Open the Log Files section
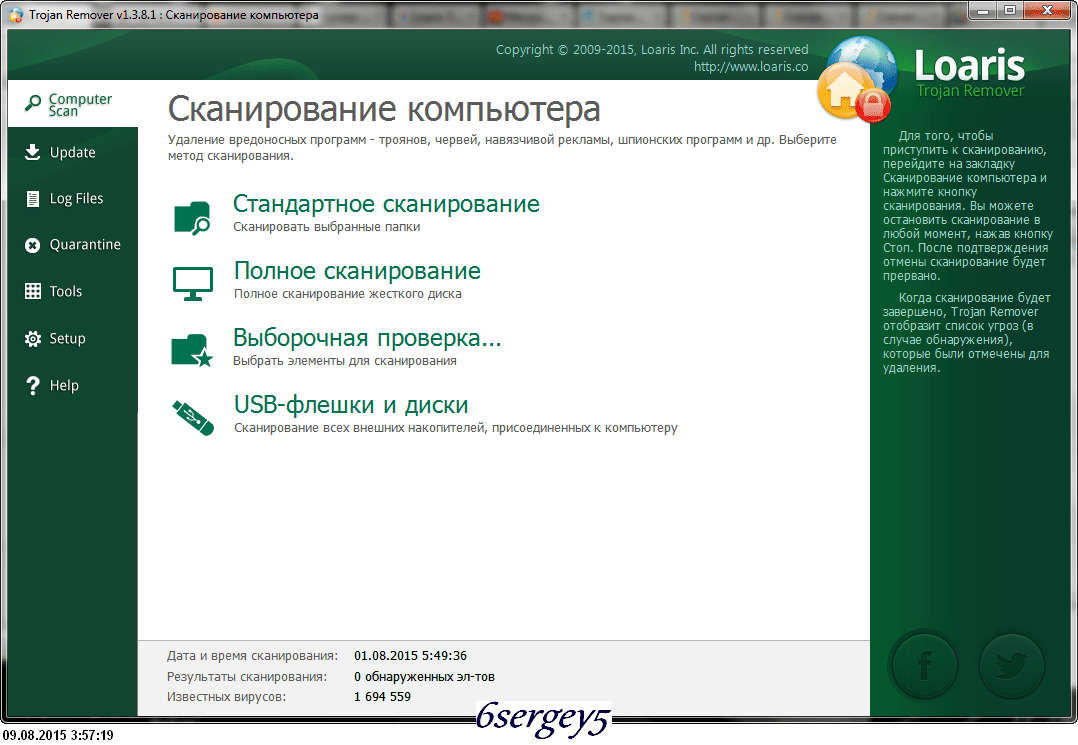The width and height of the screenshot is (1078, 745). 73,199
